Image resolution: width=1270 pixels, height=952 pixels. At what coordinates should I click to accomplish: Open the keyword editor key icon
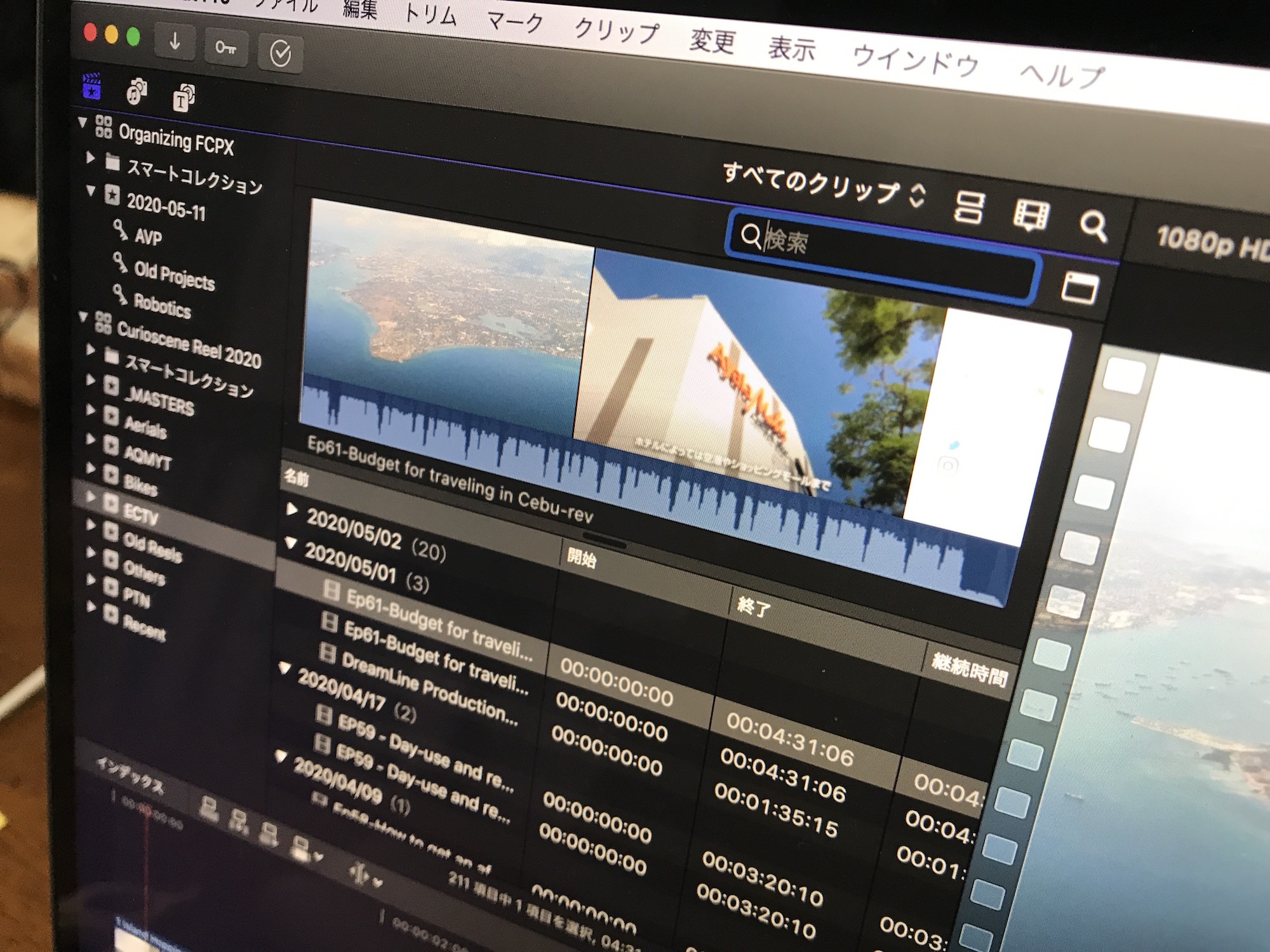click(226, 48)
